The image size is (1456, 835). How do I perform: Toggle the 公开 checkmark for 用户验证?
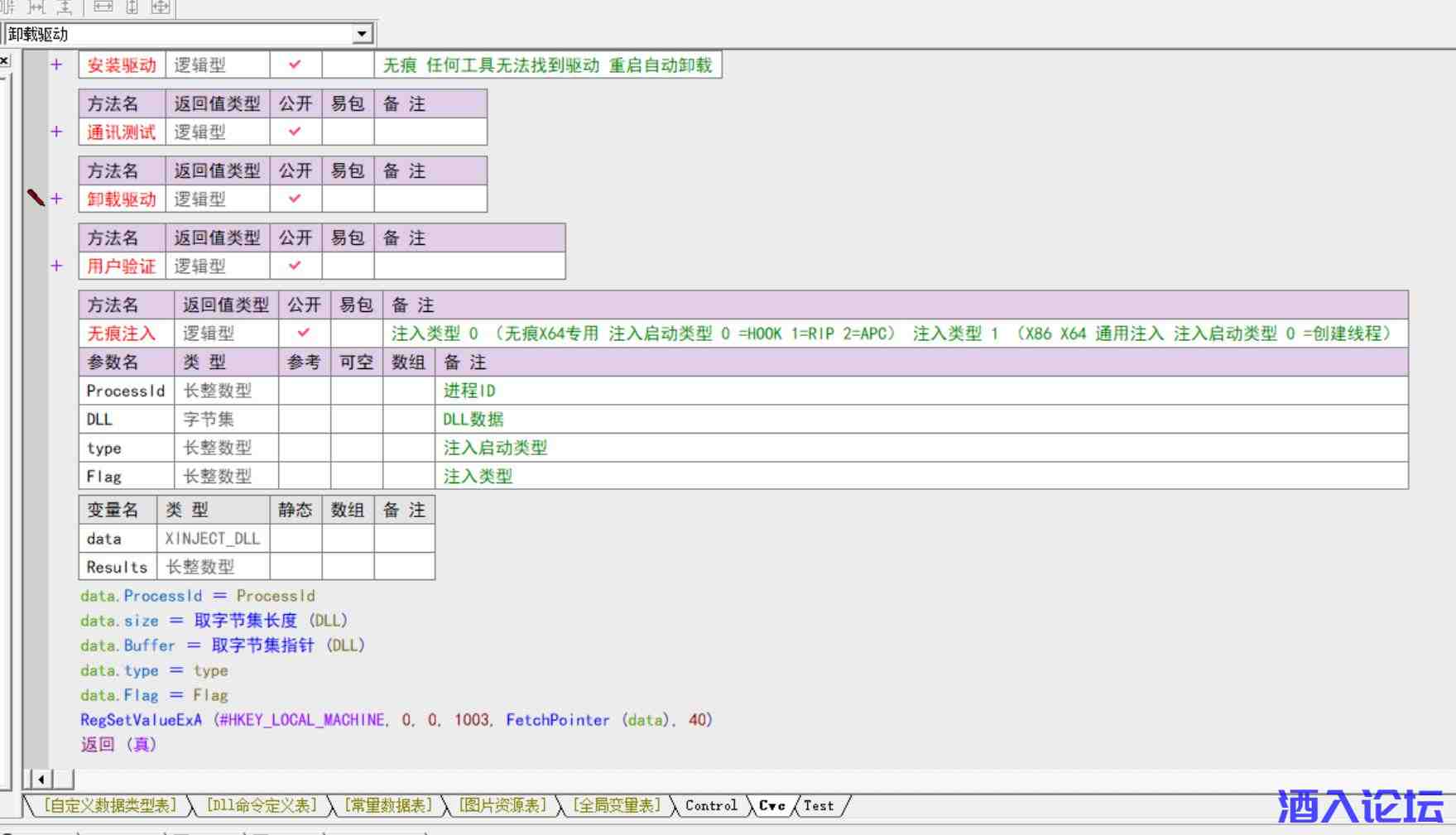click(x=295, y=266)
